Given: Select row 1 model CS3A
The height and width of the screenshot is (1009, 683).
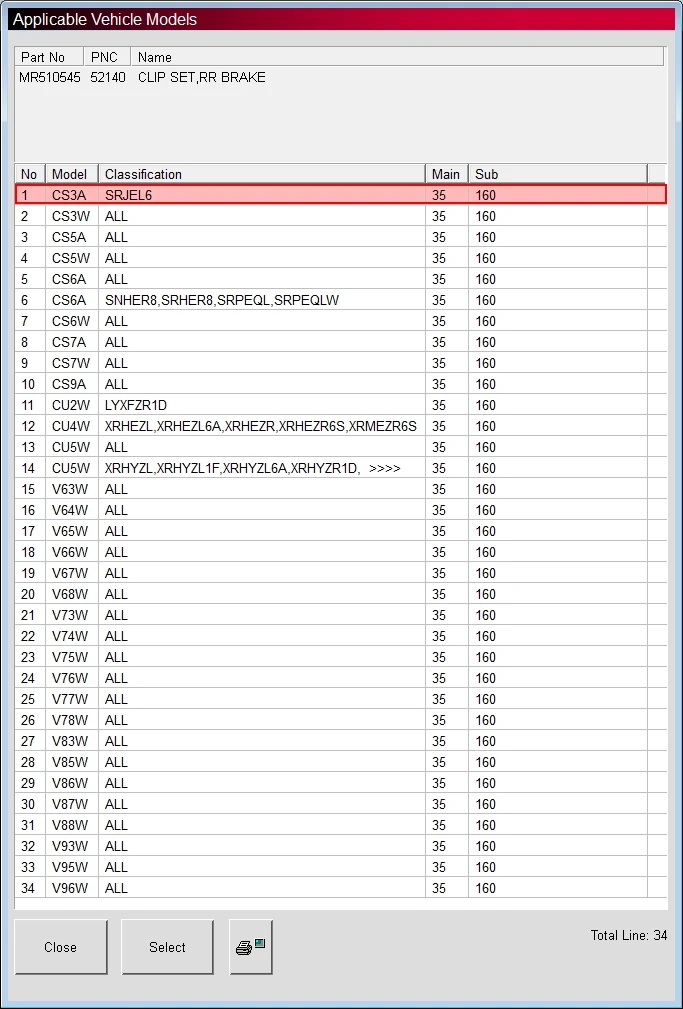Looking at the screenshot, I should click(x=341, y=195).
